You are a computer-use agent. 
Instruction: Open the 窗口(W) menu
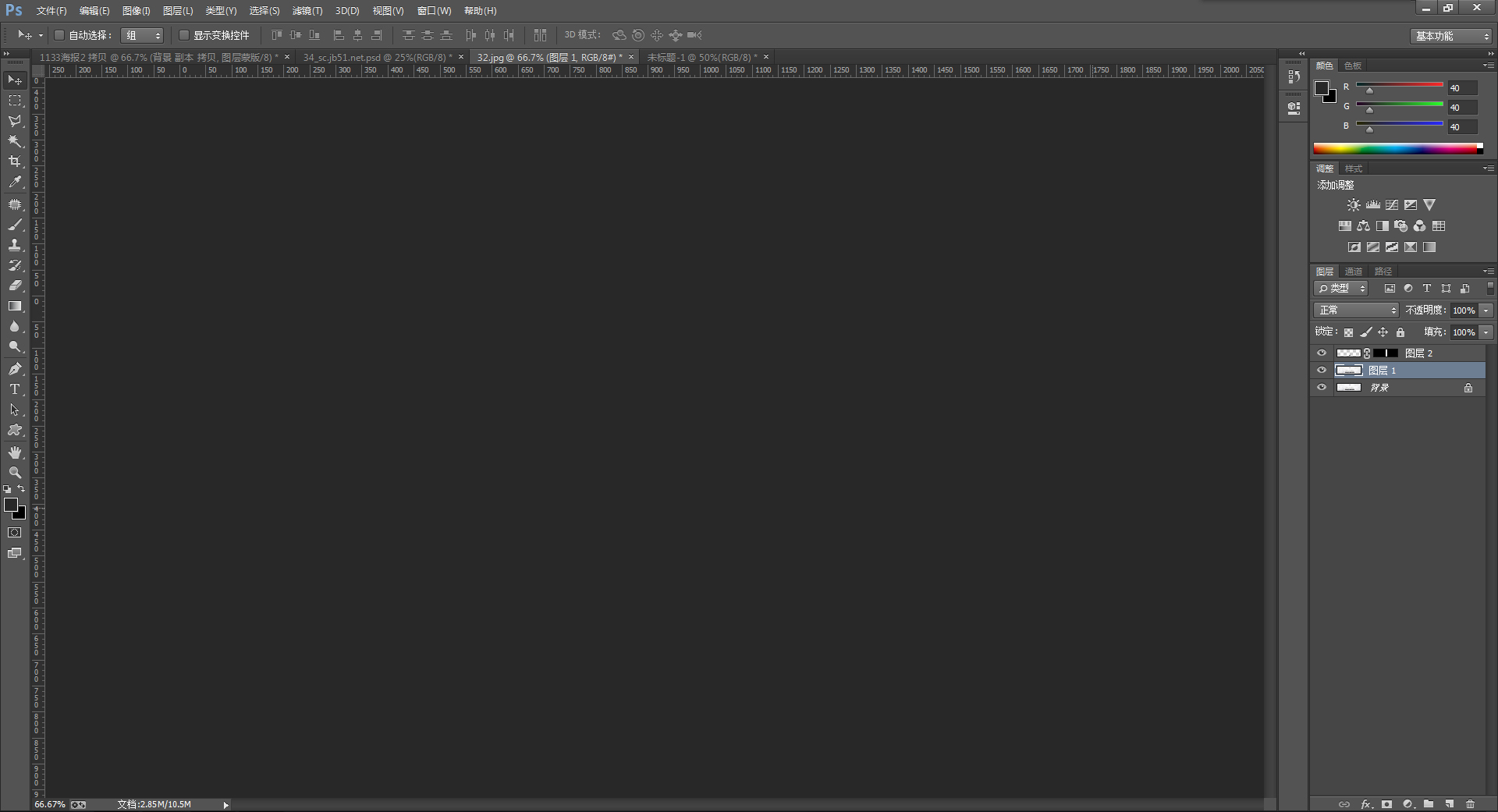[434, 11]
